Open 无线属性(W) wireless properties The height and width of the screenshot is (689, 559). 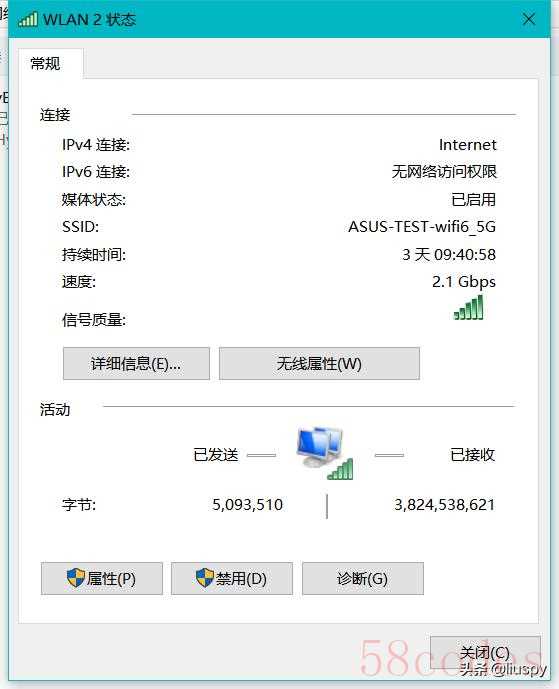coord(319,363)
